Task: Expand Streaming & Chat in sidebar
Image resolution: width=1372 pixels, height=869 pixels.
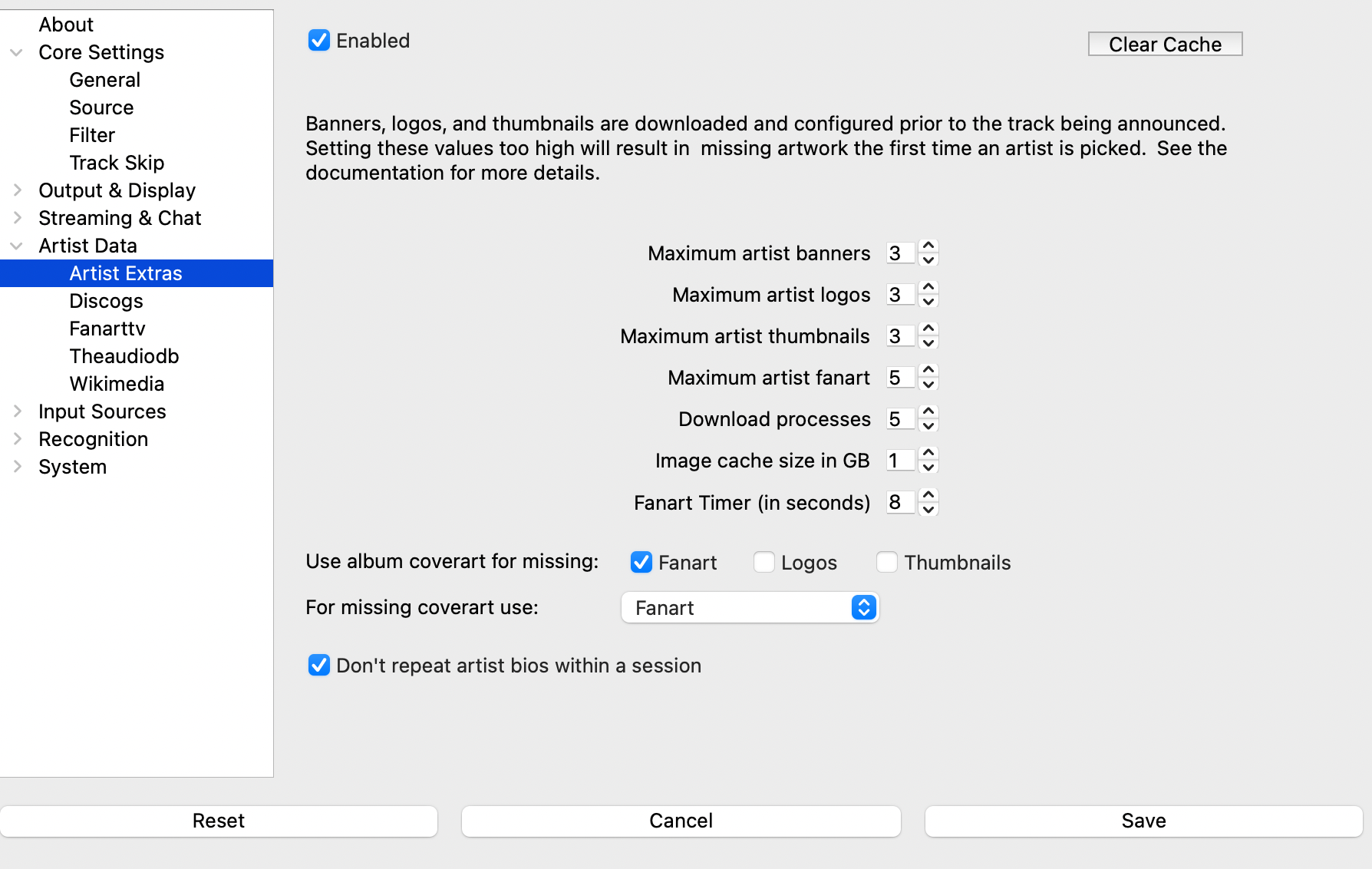Action: 17,218
